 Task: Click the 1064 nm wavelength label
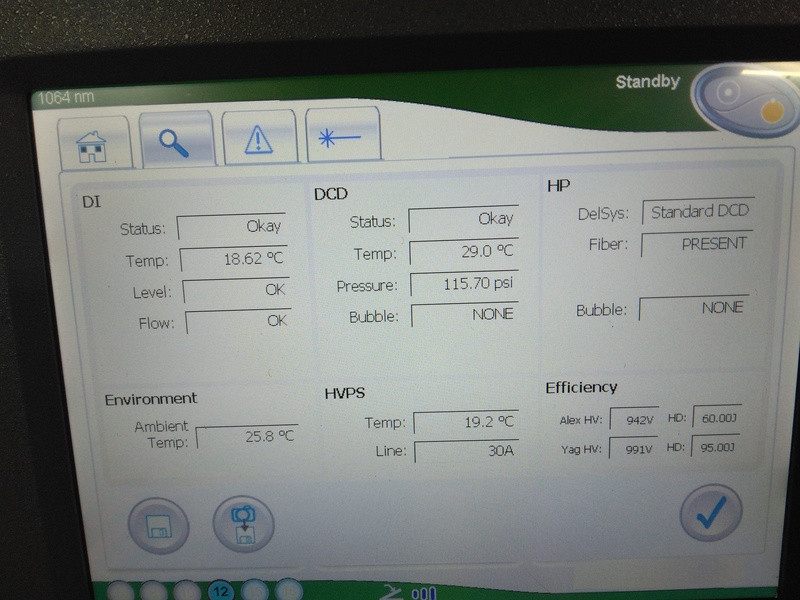(66, 96)
